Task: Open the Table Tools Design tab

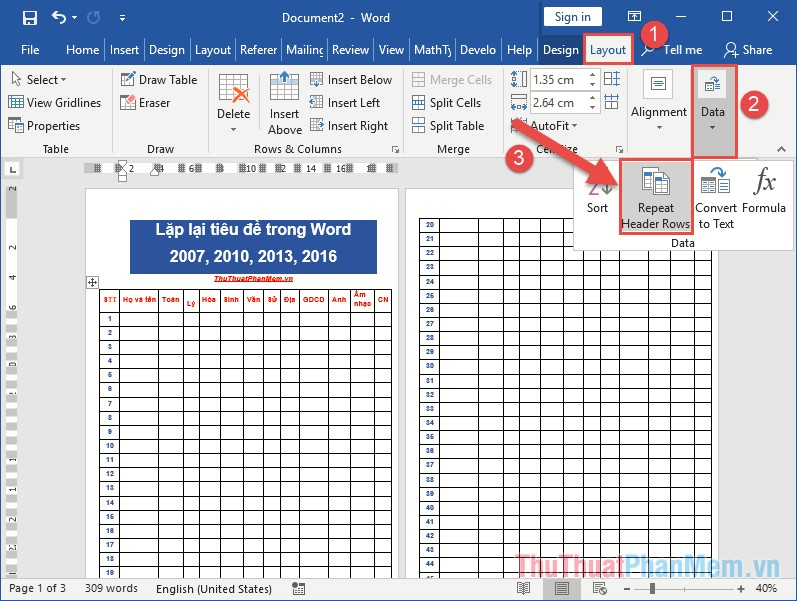Action: tap(561, 50)
